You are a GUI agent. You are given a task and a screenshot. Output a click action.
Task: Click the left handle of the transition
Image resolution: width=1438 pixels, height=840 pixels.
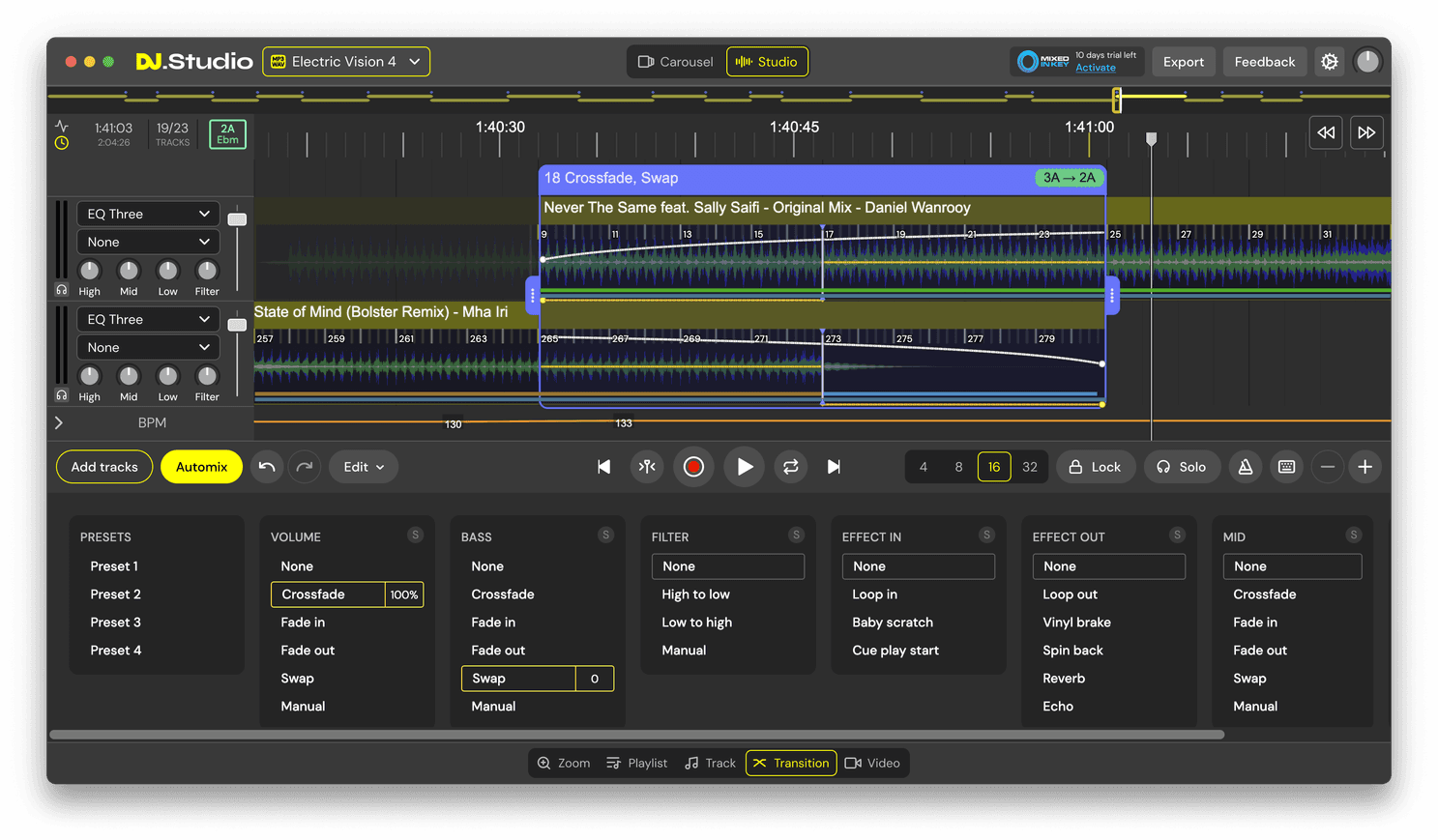tap(532, 296)
